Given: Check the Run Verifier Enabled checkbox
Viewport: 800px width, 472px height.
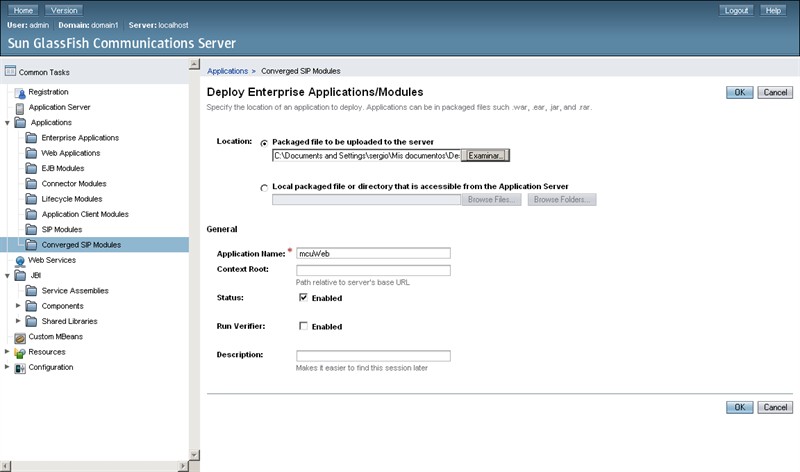Looking at the screenshot, I should [x=303, y=326].
